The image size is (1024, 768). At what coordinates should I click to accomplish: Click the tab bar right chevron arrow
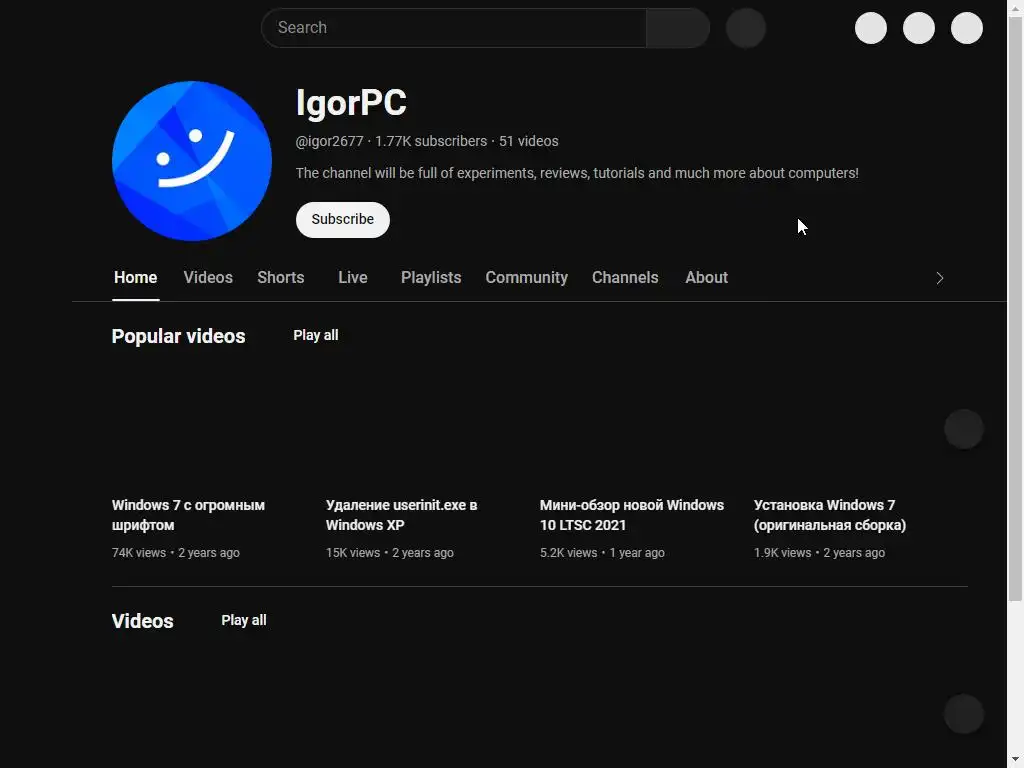[x=940, y=278]
